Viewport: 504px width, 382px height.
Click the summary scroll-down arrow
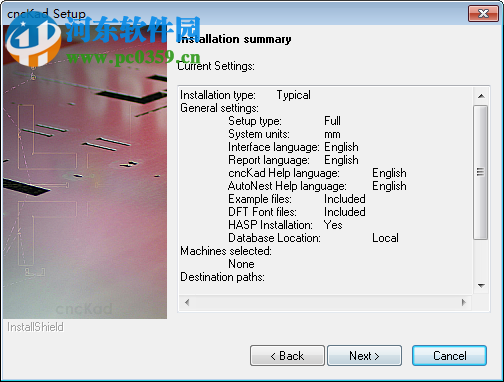click(481, 286)
